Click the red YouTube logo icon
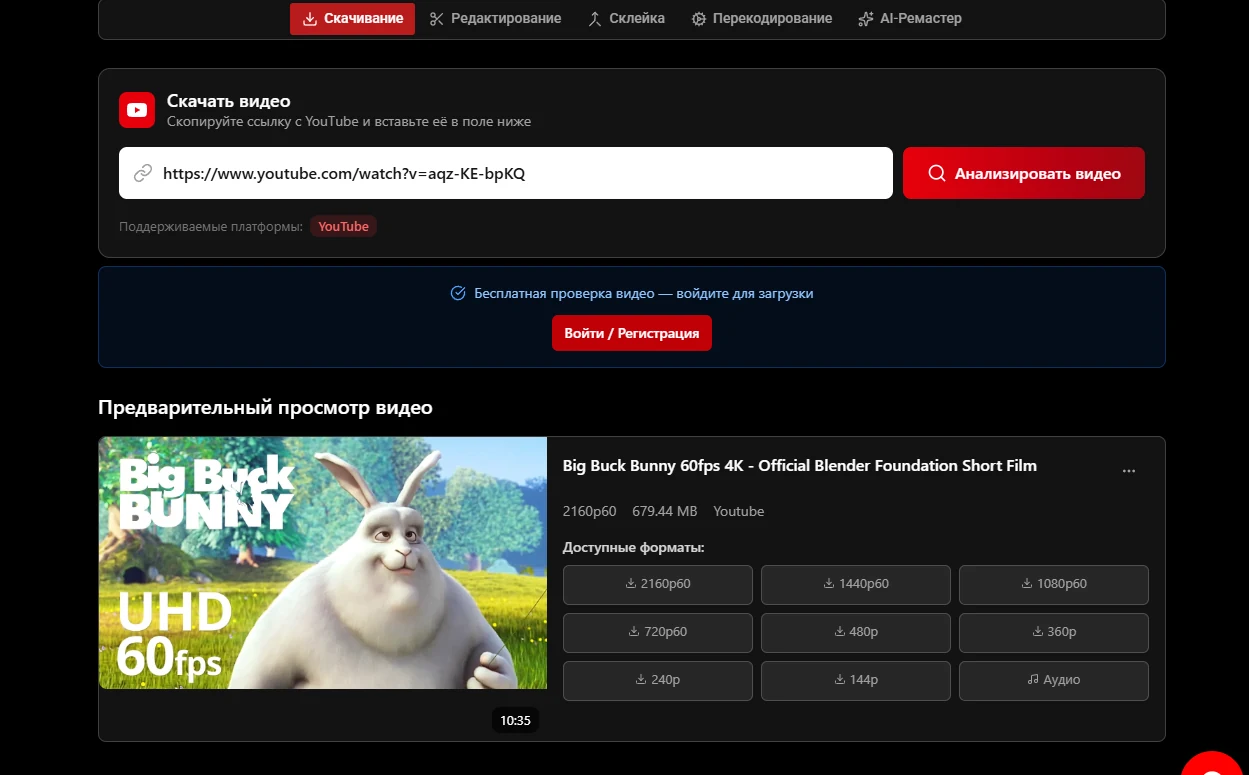This screenshot has height=775, width=1249. click(x=137, y=110)
